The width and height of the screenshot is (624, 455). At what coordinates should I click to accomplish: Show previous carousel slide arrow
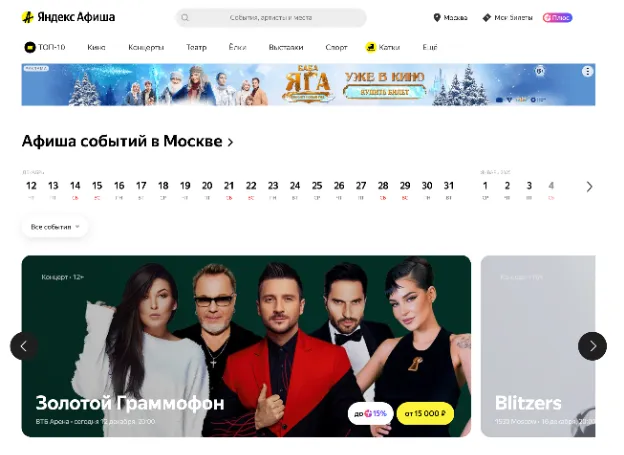pyautogui.click(x=24, y=346)
